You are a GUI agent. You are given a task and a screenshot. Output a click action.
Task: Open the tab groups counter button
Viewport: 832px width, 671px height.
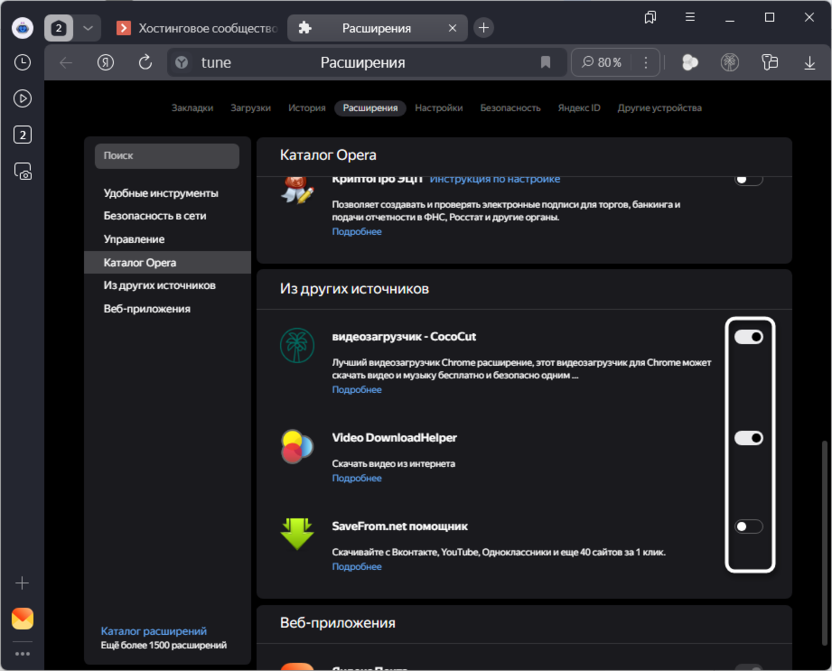point(58,28)
